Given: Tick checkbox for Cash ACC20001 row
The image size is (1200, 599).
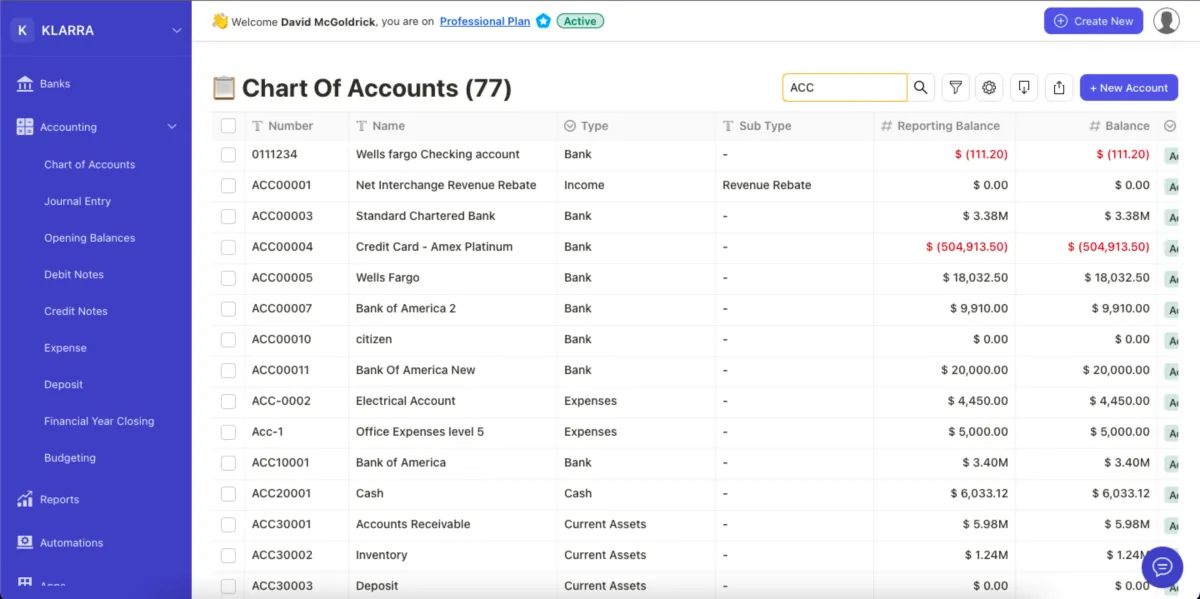Looking at the screenshot, I should (228, 494).
